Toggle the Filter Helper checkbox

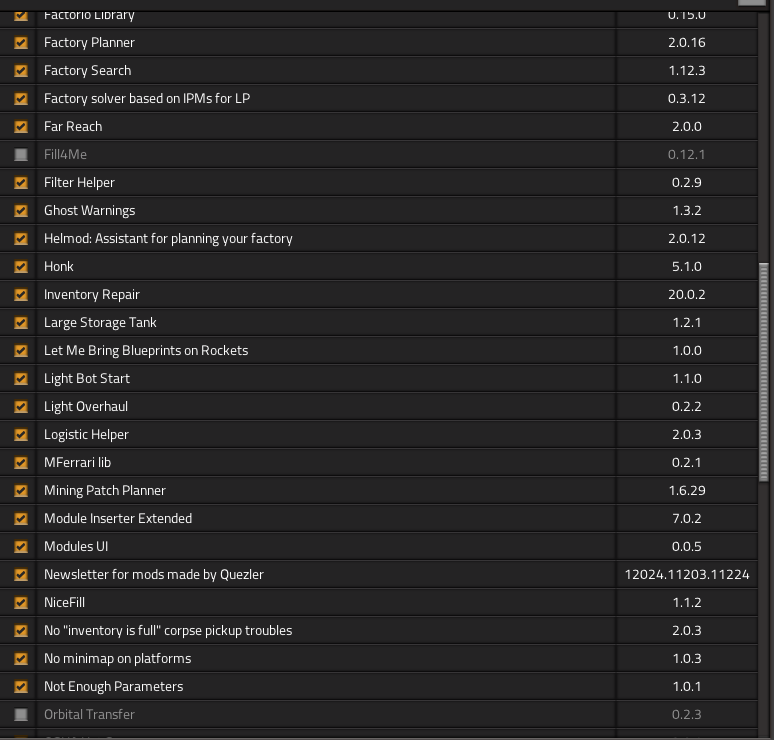pyautogui.click(x=21, y=183)
